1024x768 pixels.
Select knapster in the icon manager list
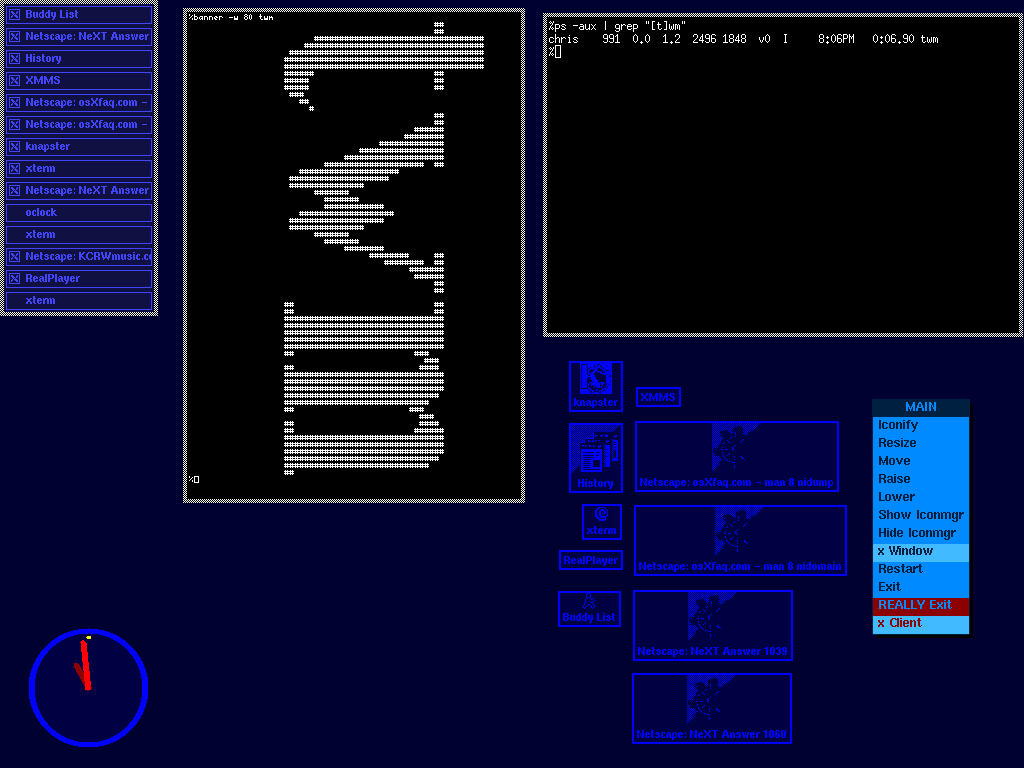click(79, 146)
